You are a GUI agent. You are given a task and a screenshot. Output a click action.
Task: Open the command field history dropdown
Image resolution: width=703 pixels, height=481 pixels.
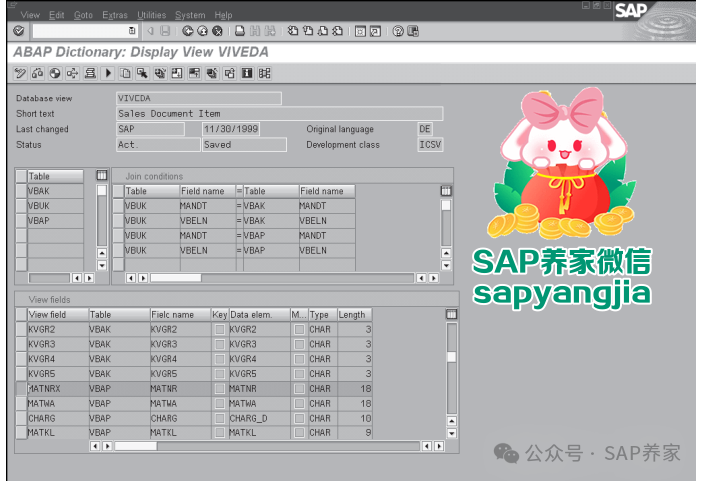click(132, 31)
